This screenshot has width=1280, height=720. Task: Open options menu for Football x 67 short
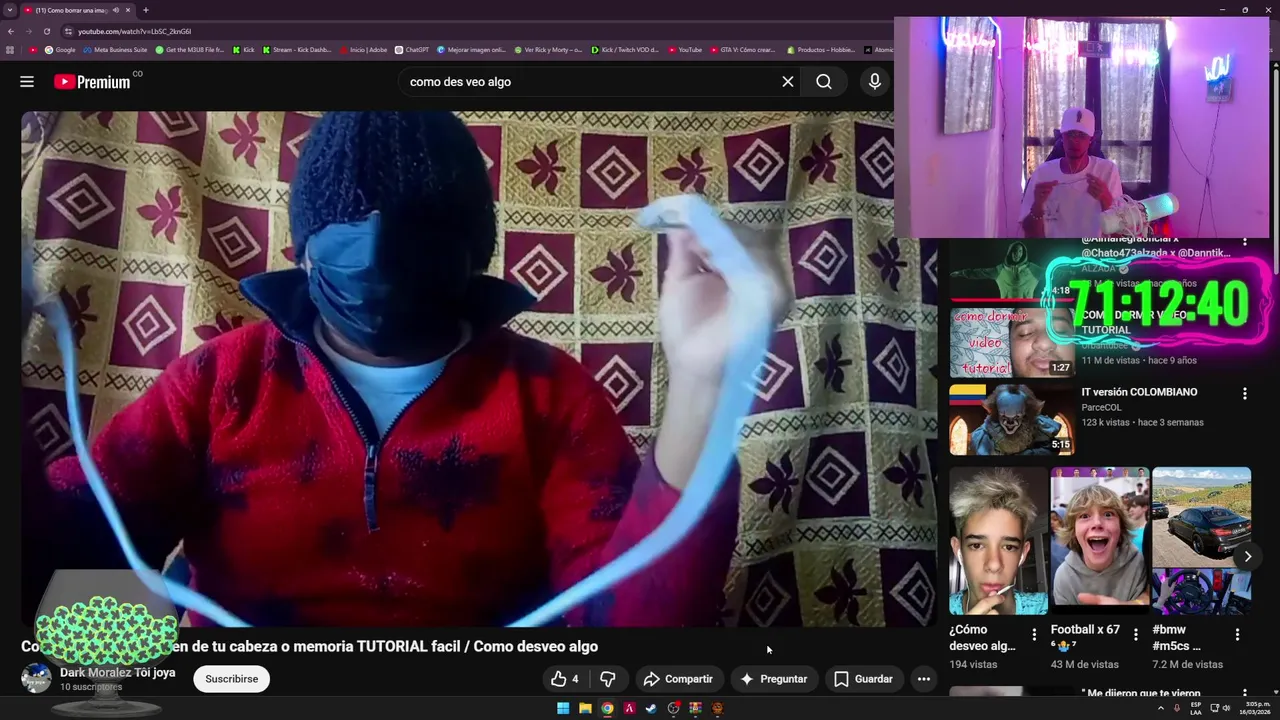pos(1135,634)
